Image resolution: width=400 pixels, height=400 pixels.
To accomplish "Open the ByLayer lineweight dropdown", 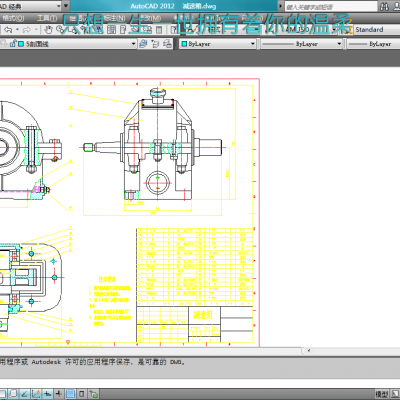I will (x=374, y=44).
